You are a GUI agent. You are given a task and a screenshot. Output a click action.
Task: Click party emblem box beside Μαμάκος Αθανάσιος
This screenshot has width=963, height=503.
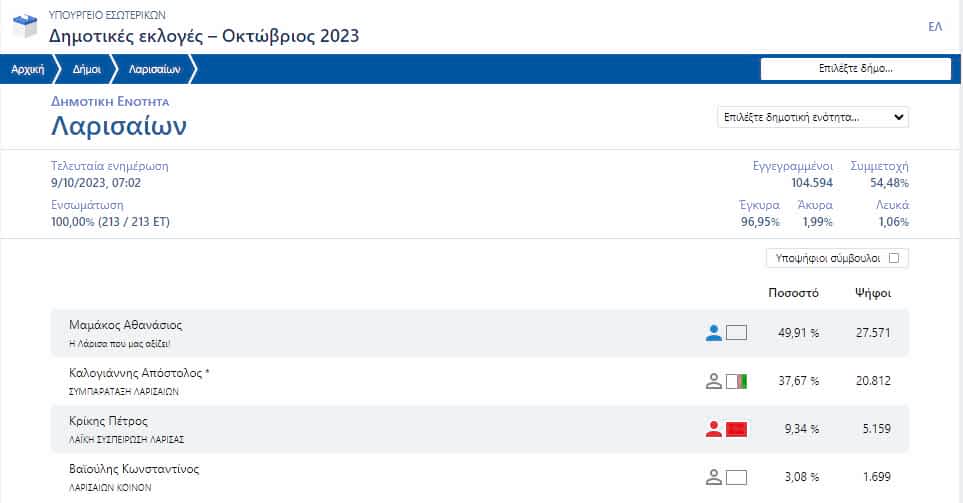[x=737, y=333]
